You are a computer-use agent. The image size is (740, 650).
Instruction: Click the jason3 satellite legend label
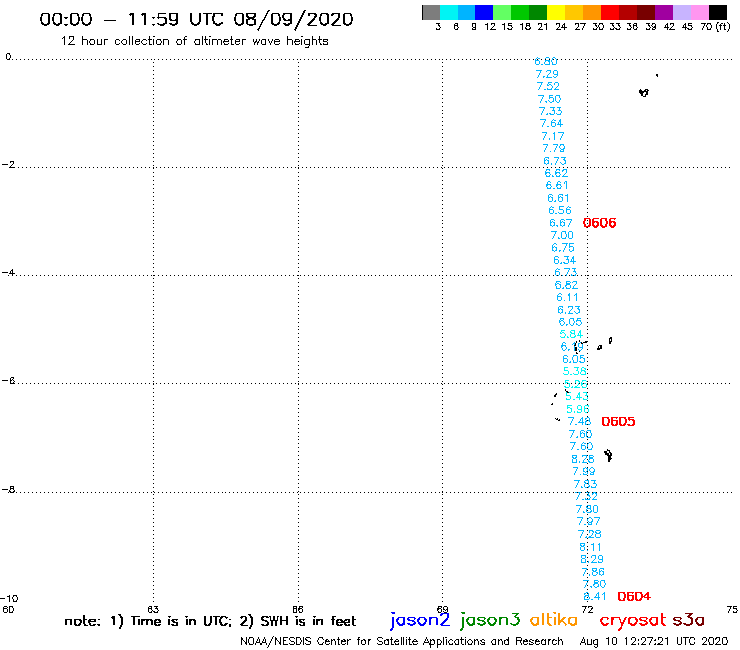[490, 621]
